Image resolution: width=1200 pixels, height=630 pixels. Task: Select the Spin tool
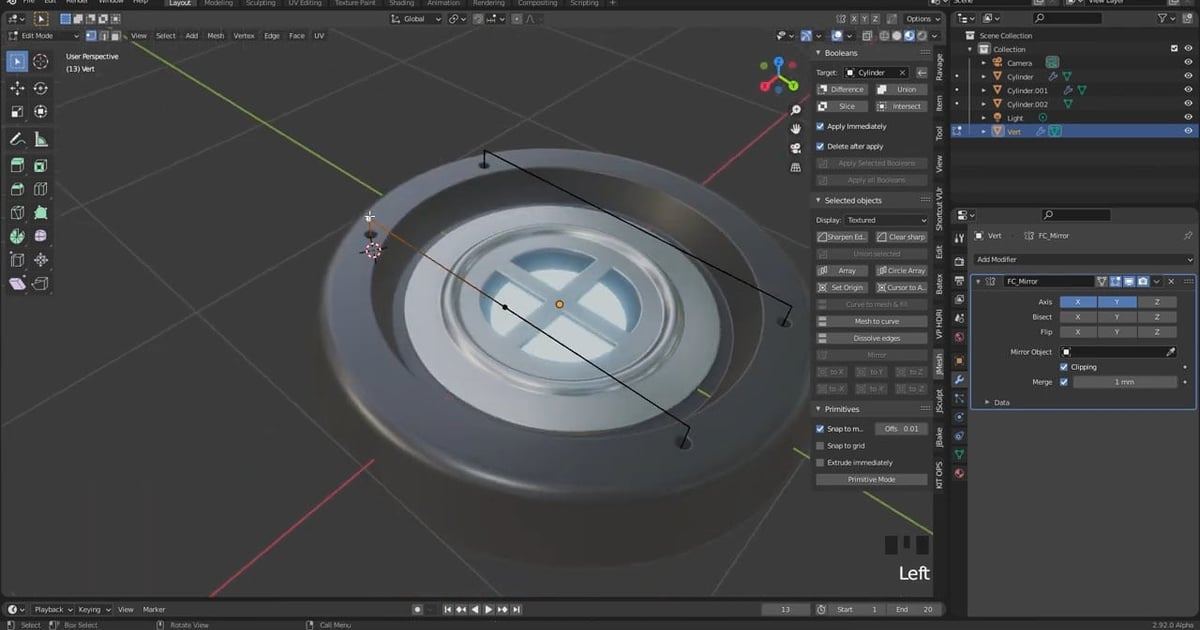pyautogui.click(x=17, y=237)
